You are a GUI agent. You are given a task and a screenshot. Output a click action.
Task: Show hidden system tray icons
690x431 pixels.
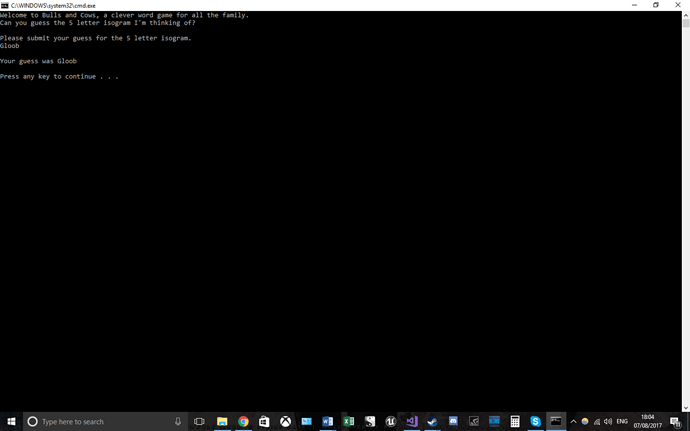point(573,421)
